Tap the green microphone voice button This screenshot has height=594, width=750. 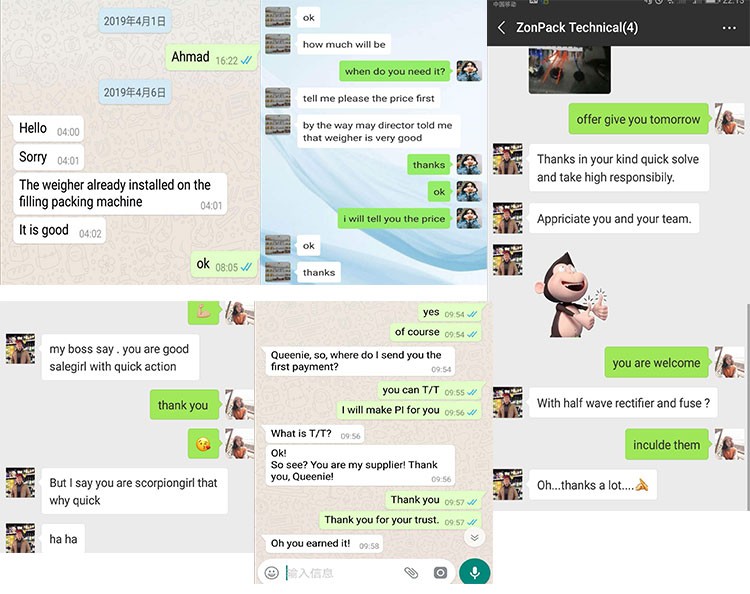pyautogui.click(x=474, y=572)
